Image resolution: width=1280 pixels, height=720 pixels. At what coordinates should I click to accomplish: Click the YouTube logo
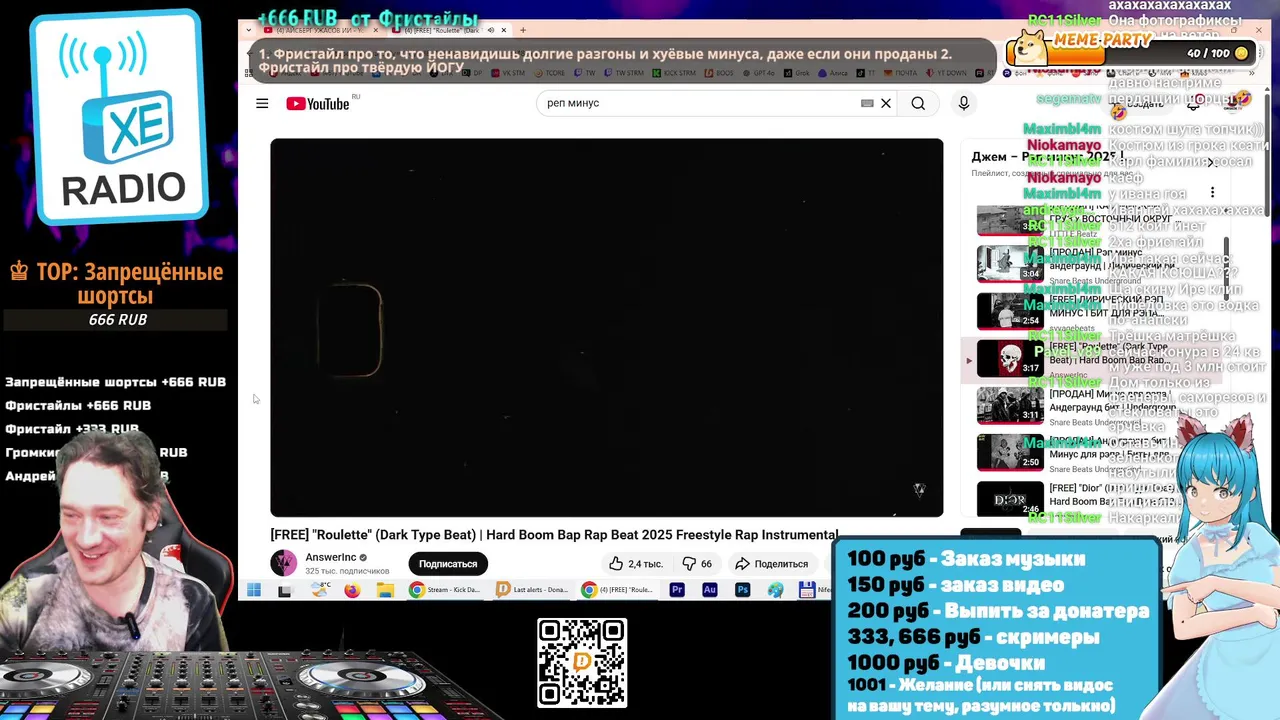click(x=318, y=104)
